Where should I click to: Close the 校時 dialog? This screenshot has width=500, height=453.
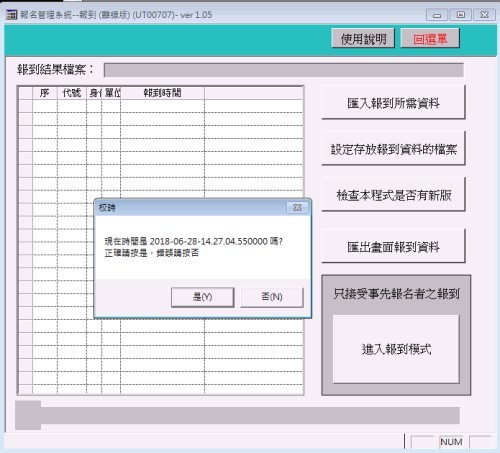tap(297, 208)
